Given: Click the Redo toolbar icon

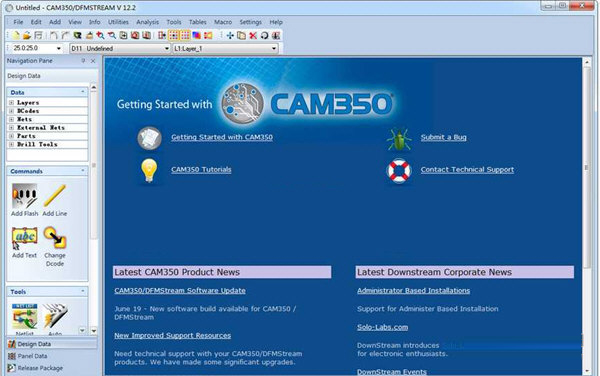Looking at the screenshot, I should (x=65, y=36).
